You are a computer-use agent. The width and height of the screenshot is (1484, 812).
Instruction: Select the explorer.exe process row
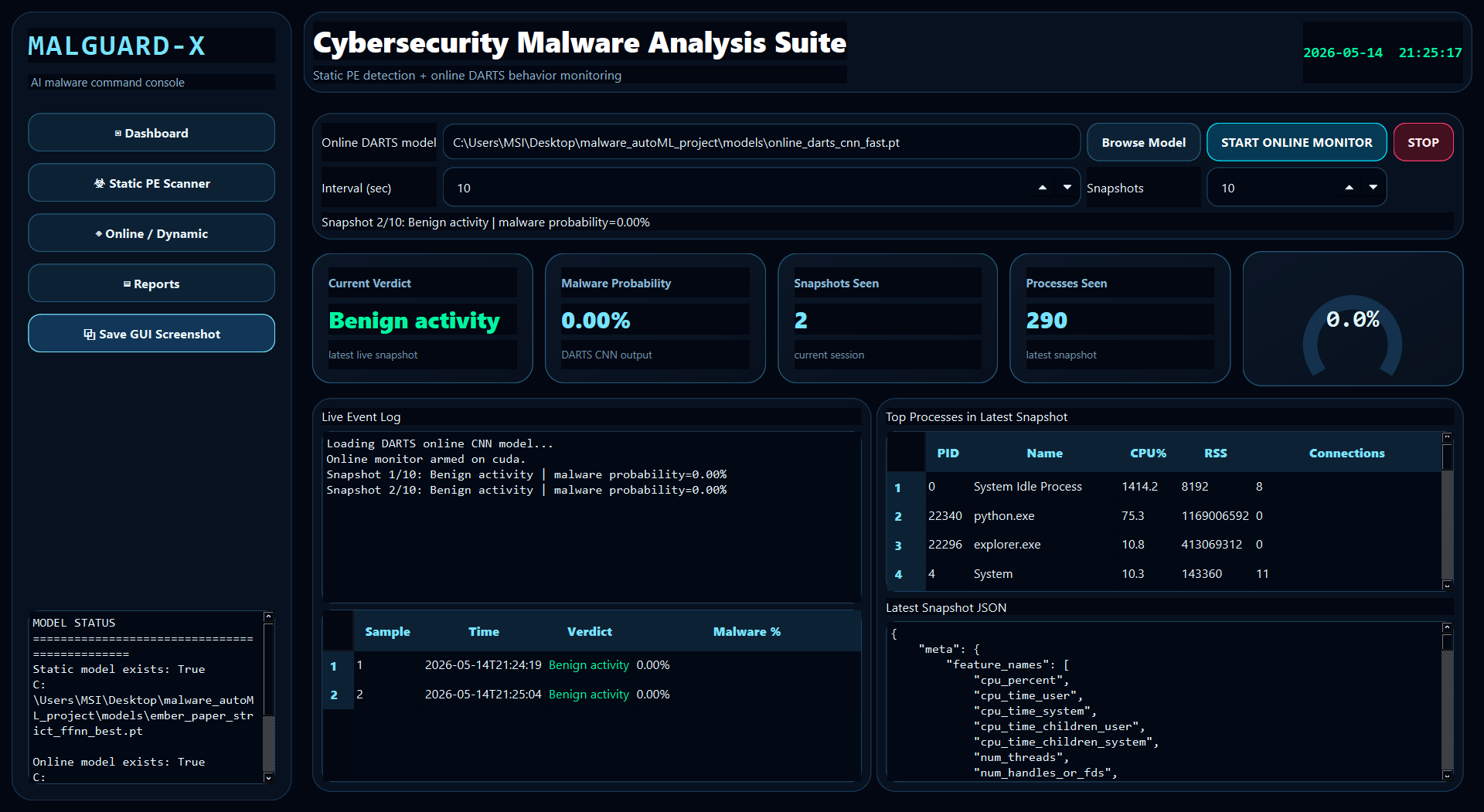tap(1165, 545)
